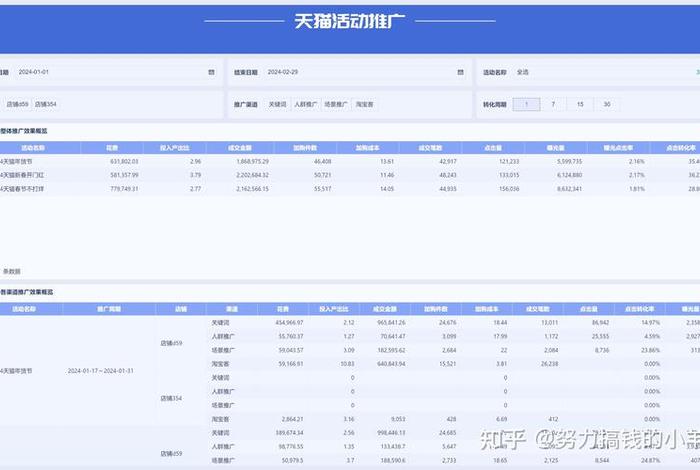
Task: Click the 121,233 clicks cell
Action: coord(509,161)
